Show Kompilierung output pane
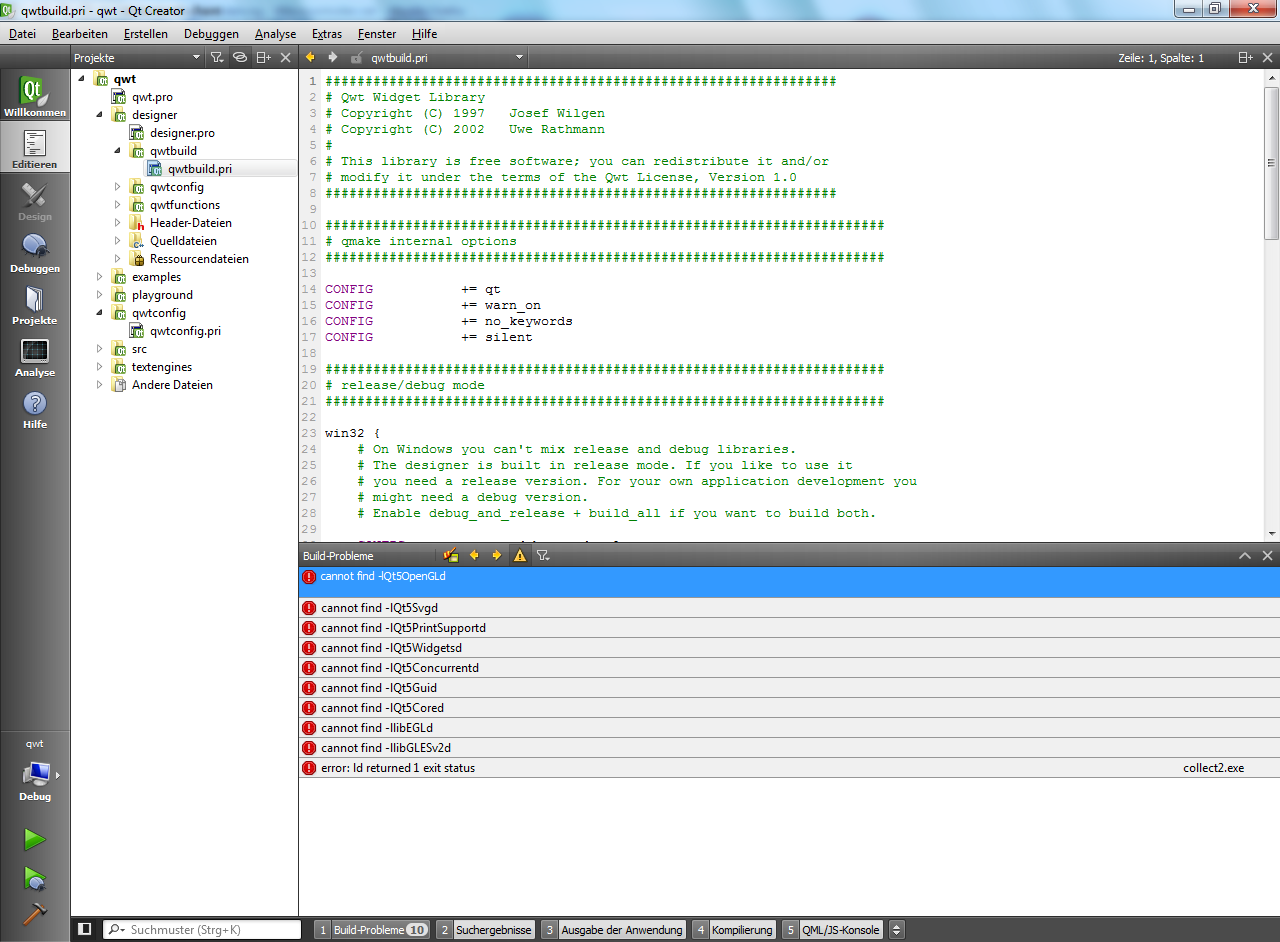The height and width of the screenshot is (942, 1280). tap(734, 930)
